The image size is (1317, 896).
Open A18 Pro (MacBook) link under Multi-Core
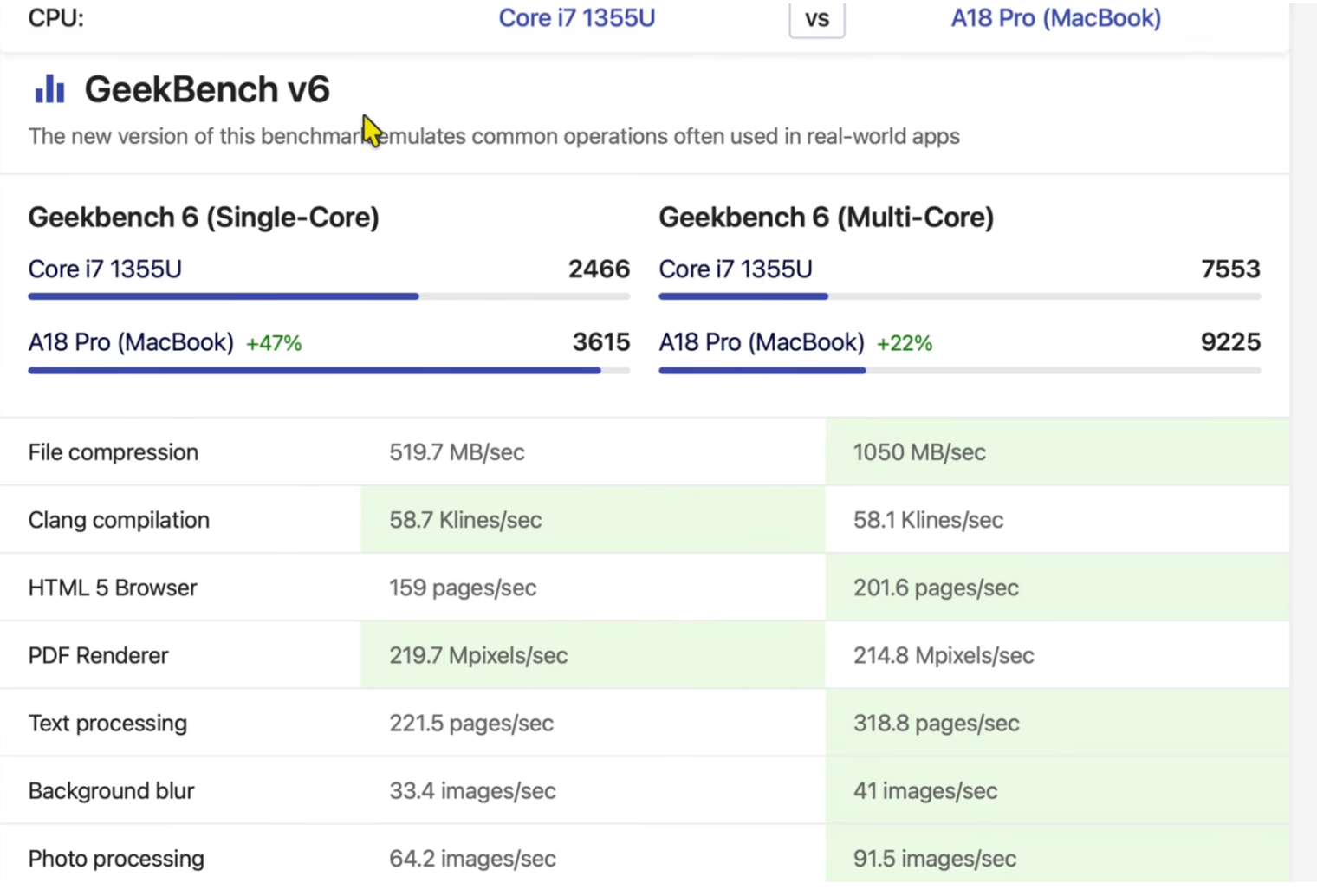click(x=762, y=342)
